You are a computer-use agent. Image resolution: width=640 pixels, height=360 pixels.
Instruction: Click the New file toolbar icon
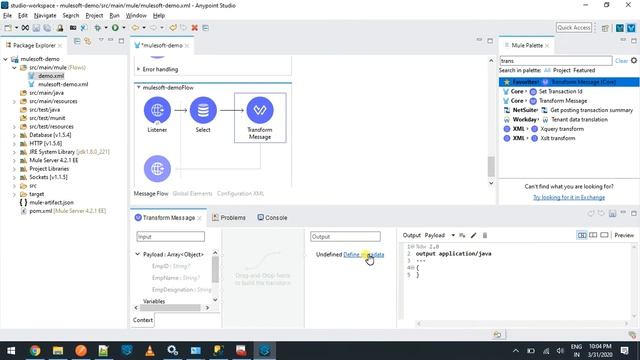(8, 28)
